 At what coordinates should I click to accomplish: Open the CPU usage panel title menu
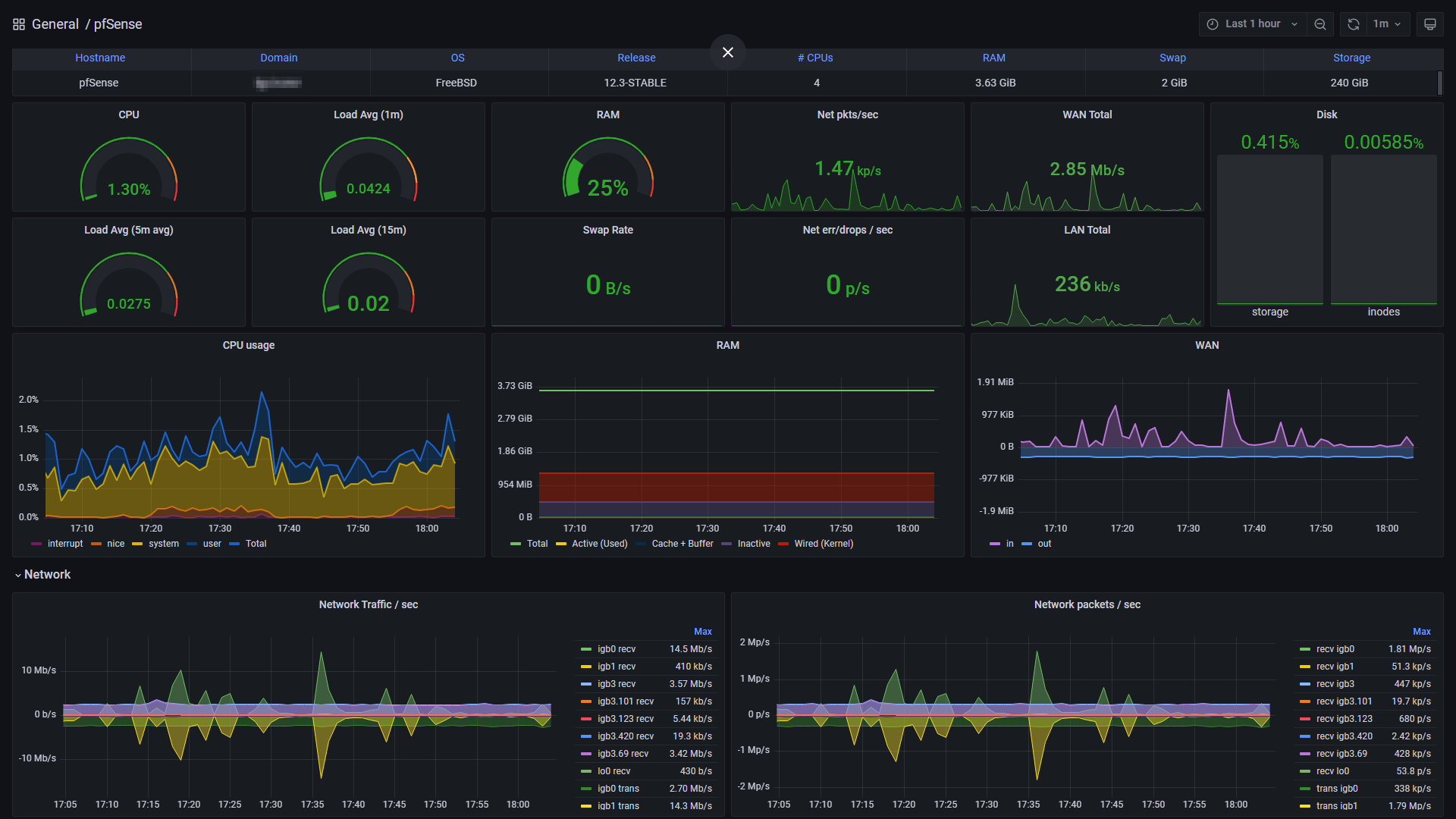pyautogui.click(x=249, y=345)
